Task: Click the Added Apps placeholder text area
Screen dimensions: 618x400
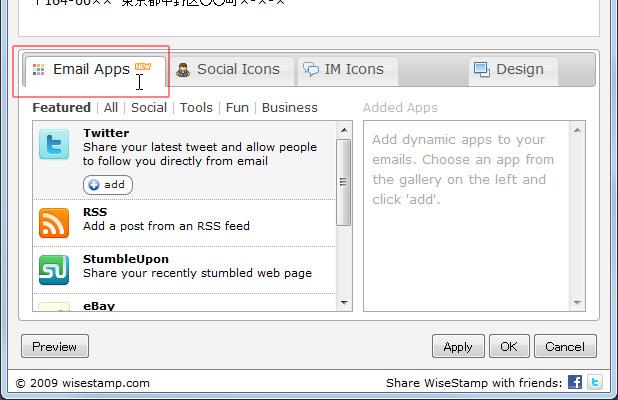Action: [464, 169]
